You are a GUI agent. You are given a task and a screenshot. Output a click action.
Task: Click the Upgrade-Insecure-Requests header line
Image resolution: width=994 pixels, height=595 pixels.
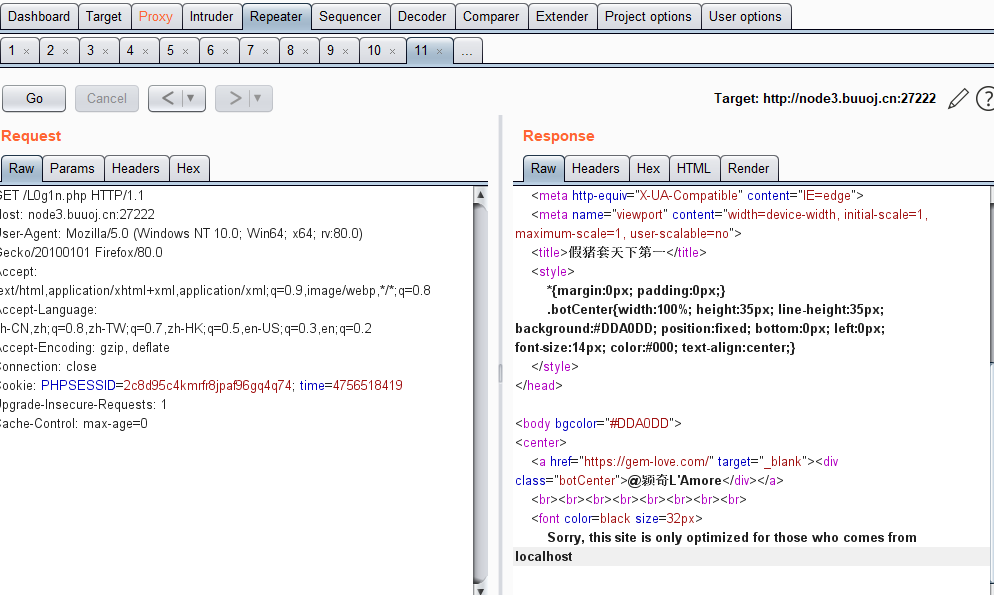[83, 405]
